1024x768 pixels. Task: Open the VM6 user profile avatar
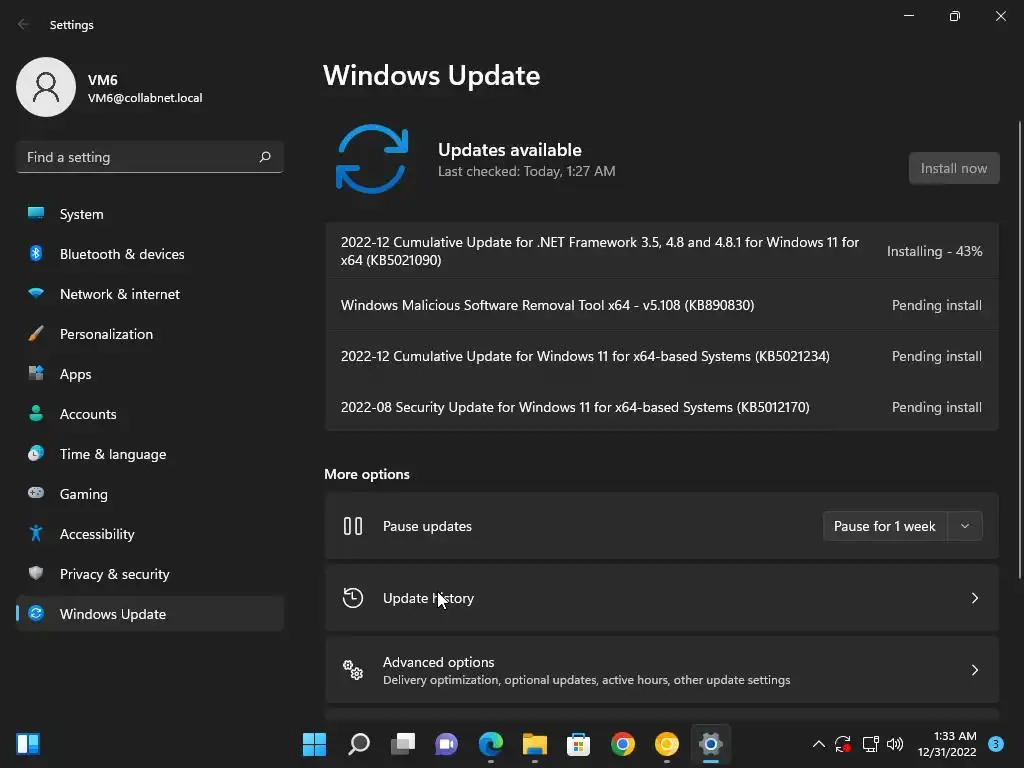coord(46,87)
